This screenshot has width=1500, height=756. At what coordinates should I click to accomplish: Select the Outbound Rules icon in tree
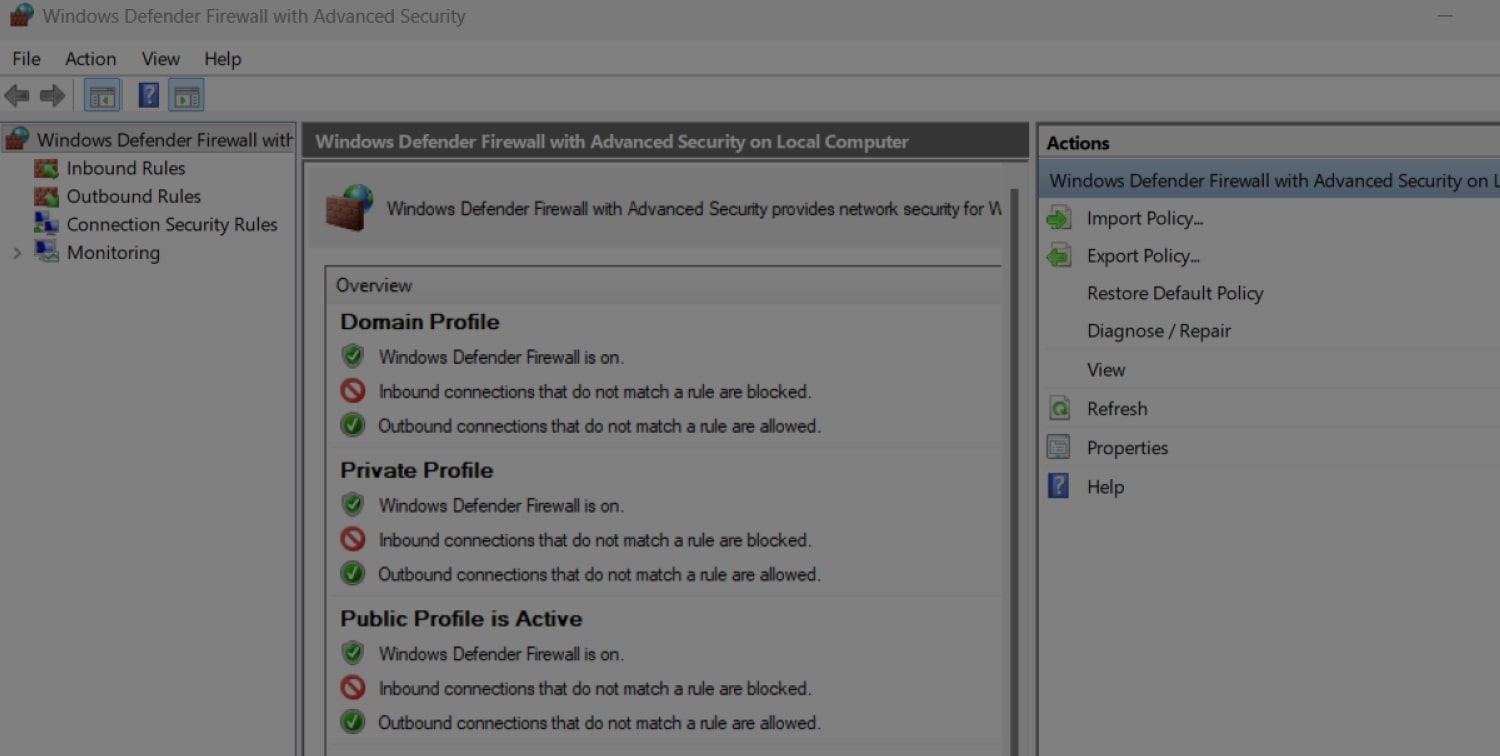click(x=46, y=196)
